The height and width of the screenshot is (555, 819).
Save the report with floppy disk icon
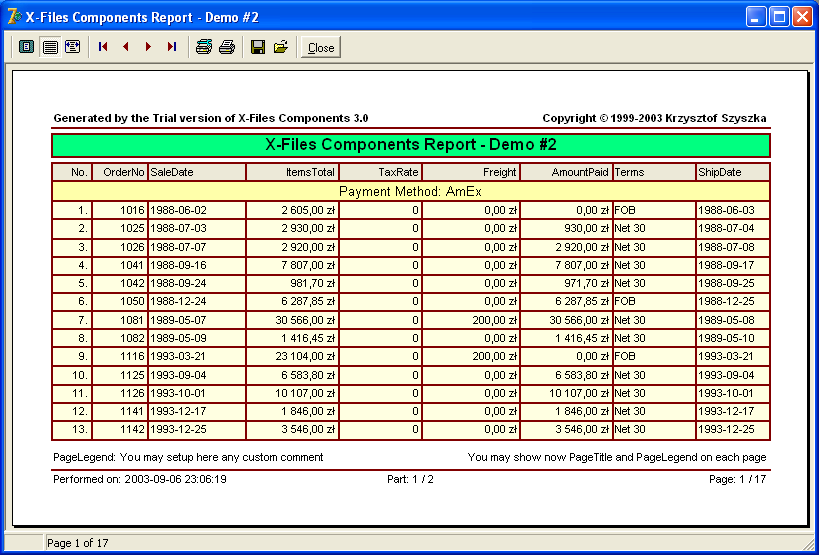point(258,47)
